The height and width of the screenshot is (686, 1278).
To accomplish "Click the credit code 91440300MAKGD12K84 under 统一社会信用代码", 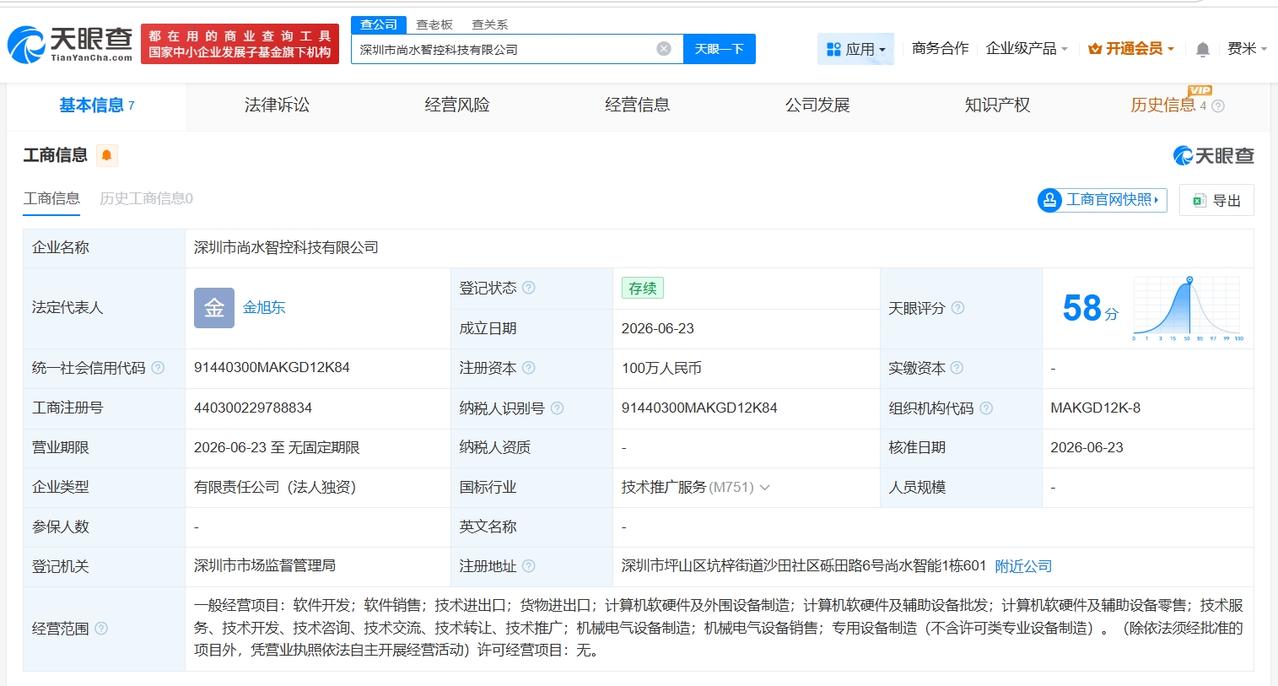I will click(x=272, y=368).
